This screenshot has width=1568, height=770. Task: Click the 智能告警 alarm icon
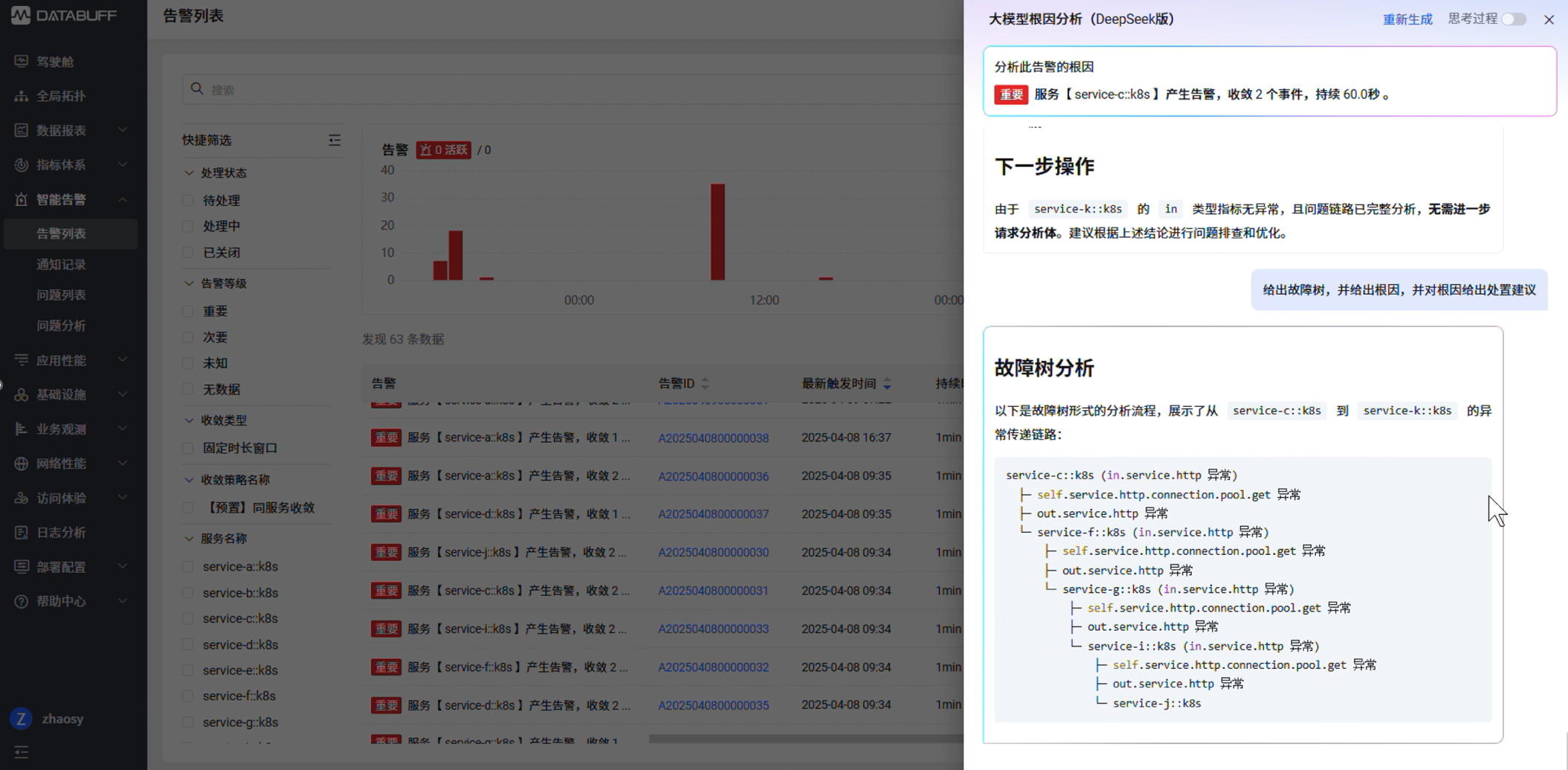coord(22,199)
